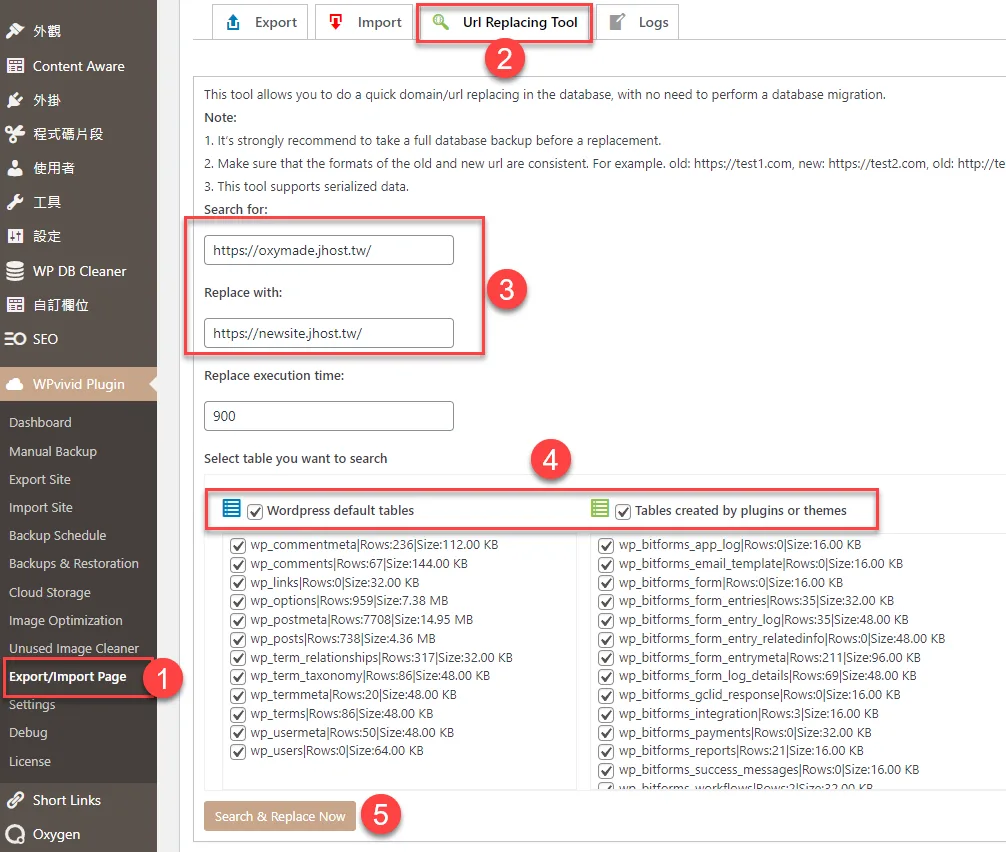
Task: Click the Replace execution time field
Action: click(x=328, y=416)
